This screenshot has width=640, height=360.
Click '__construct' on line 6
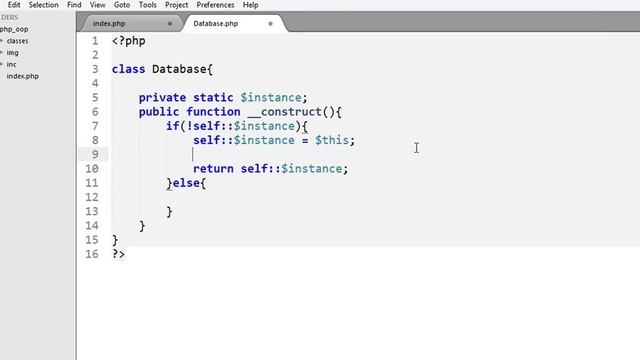pyautogui.click(x=284, y=112)
